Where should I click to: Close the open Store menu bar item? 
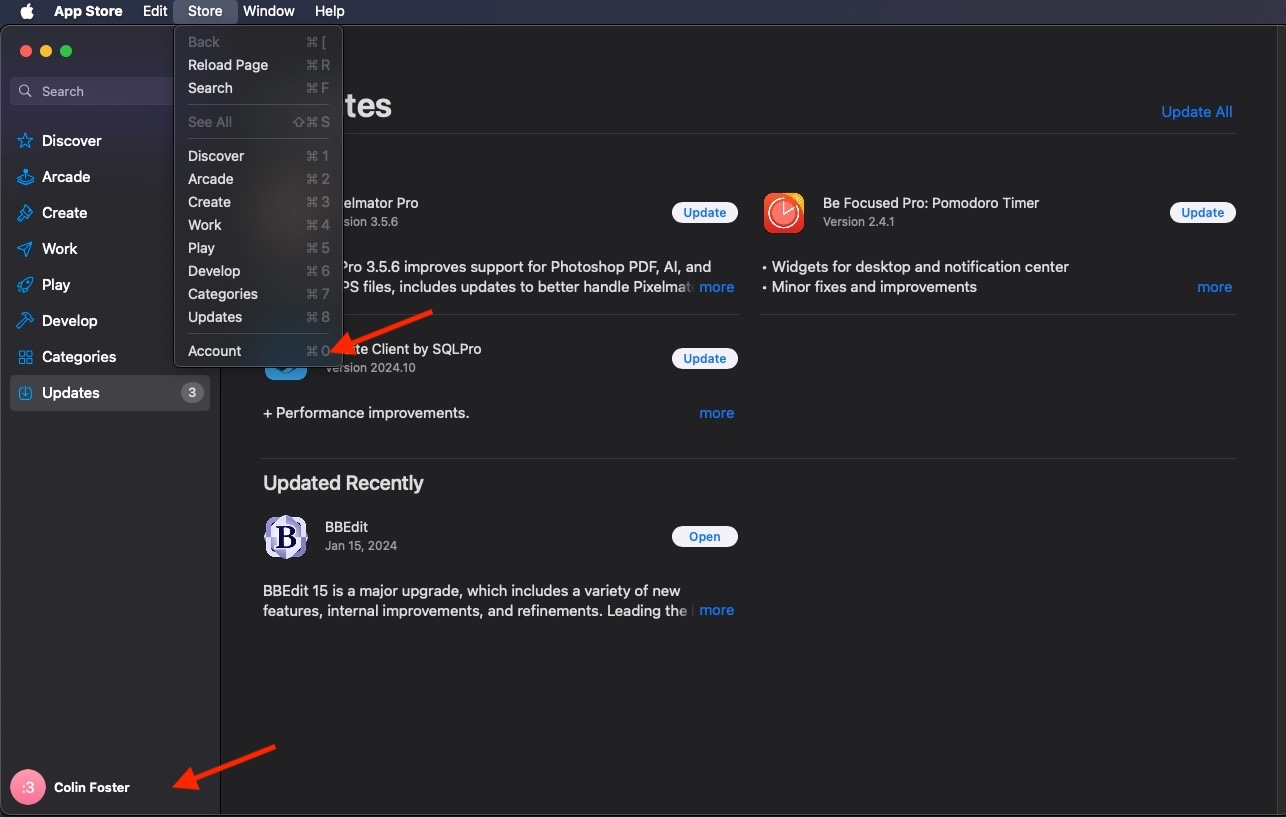[x=205, y=11]
